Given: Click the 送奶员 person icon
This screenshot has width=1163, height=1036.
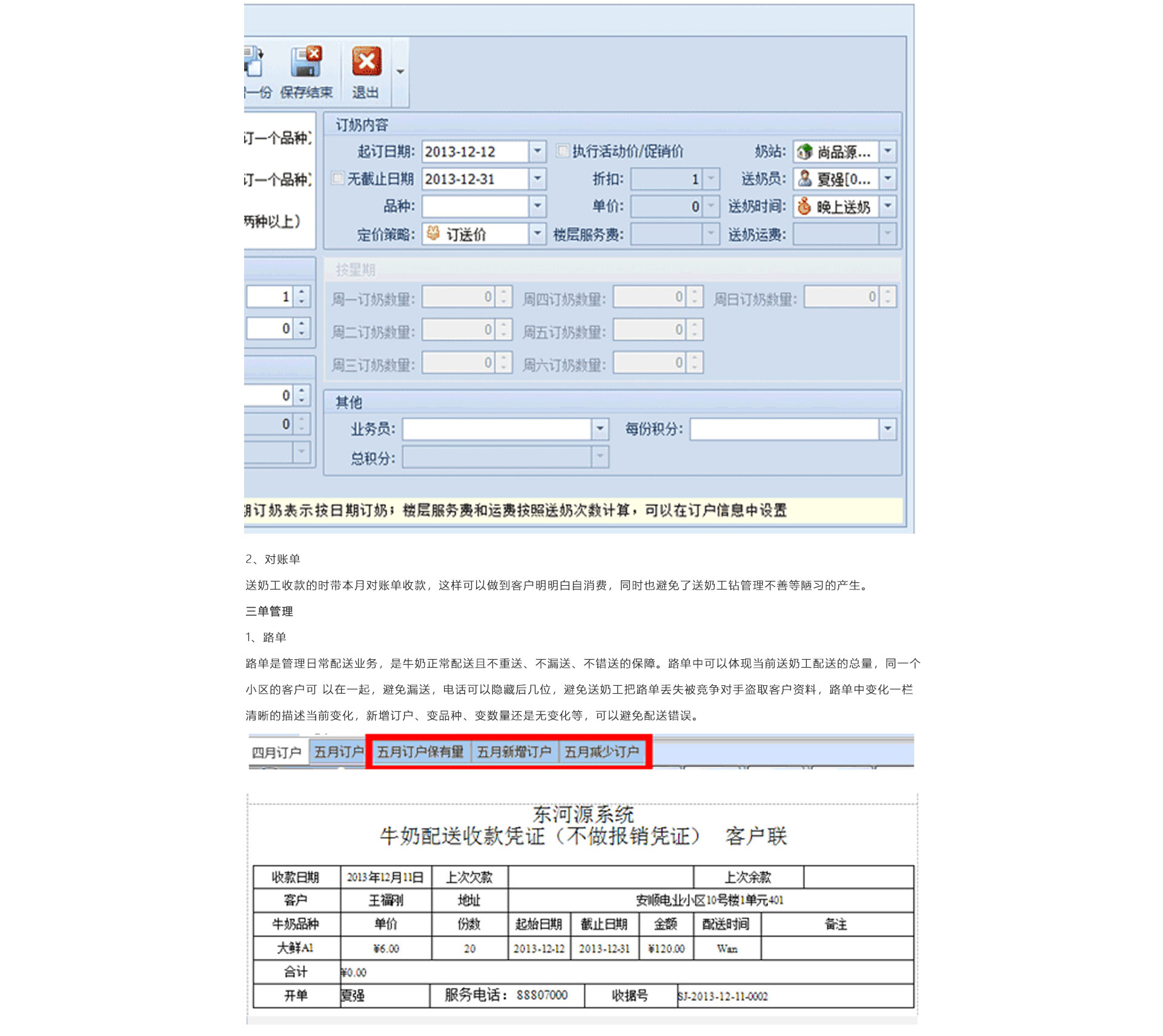Looking at the screenshot, I should point(804,179).
